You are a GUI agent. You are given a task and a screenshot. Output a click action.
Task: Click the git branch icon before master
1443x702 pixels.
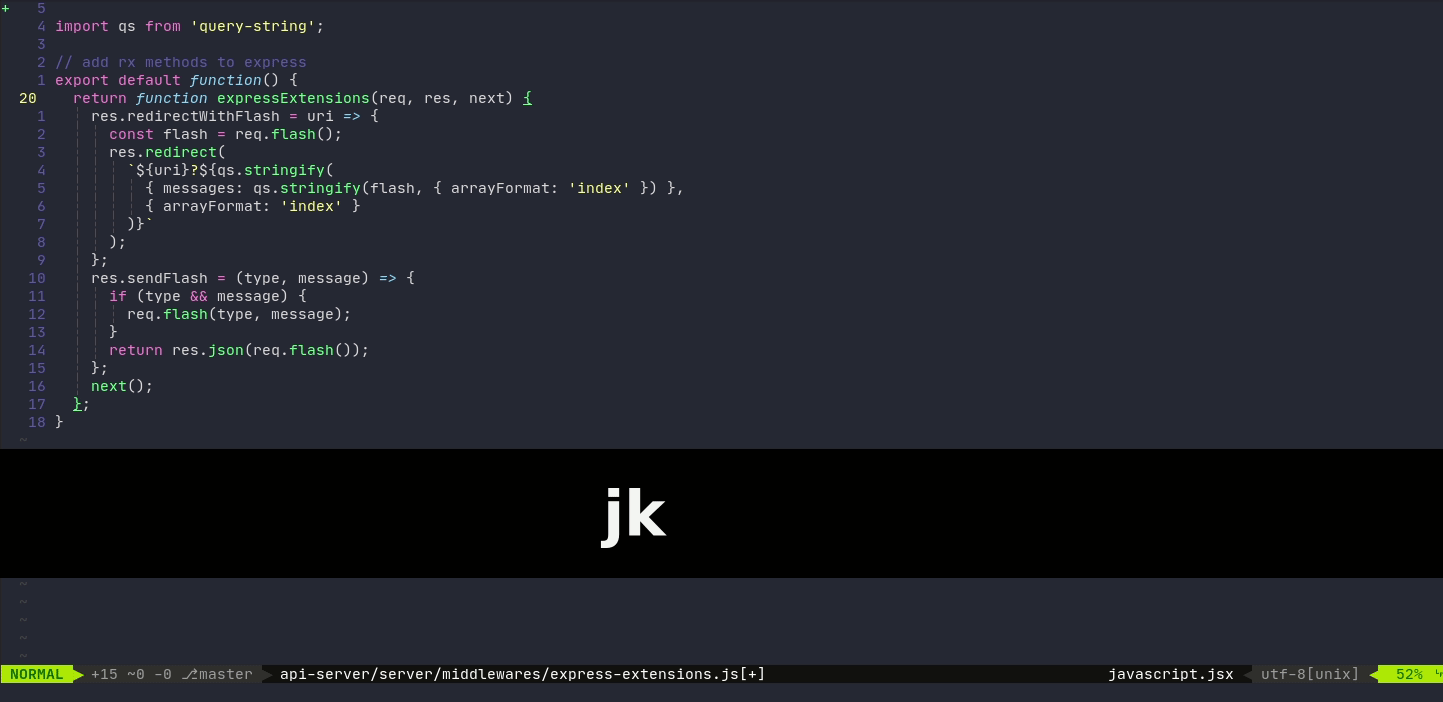pyautogui.click(x=189, y=674)
